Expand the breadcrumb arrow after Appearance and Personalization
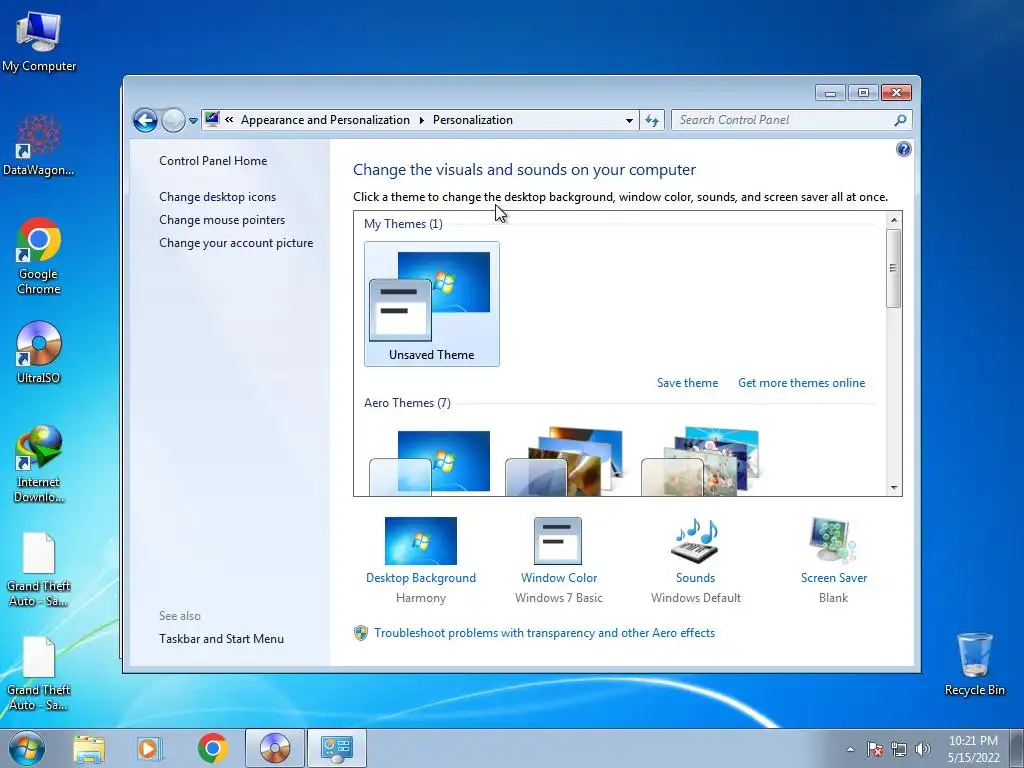The image size is (1024, 768). point(421,120)
